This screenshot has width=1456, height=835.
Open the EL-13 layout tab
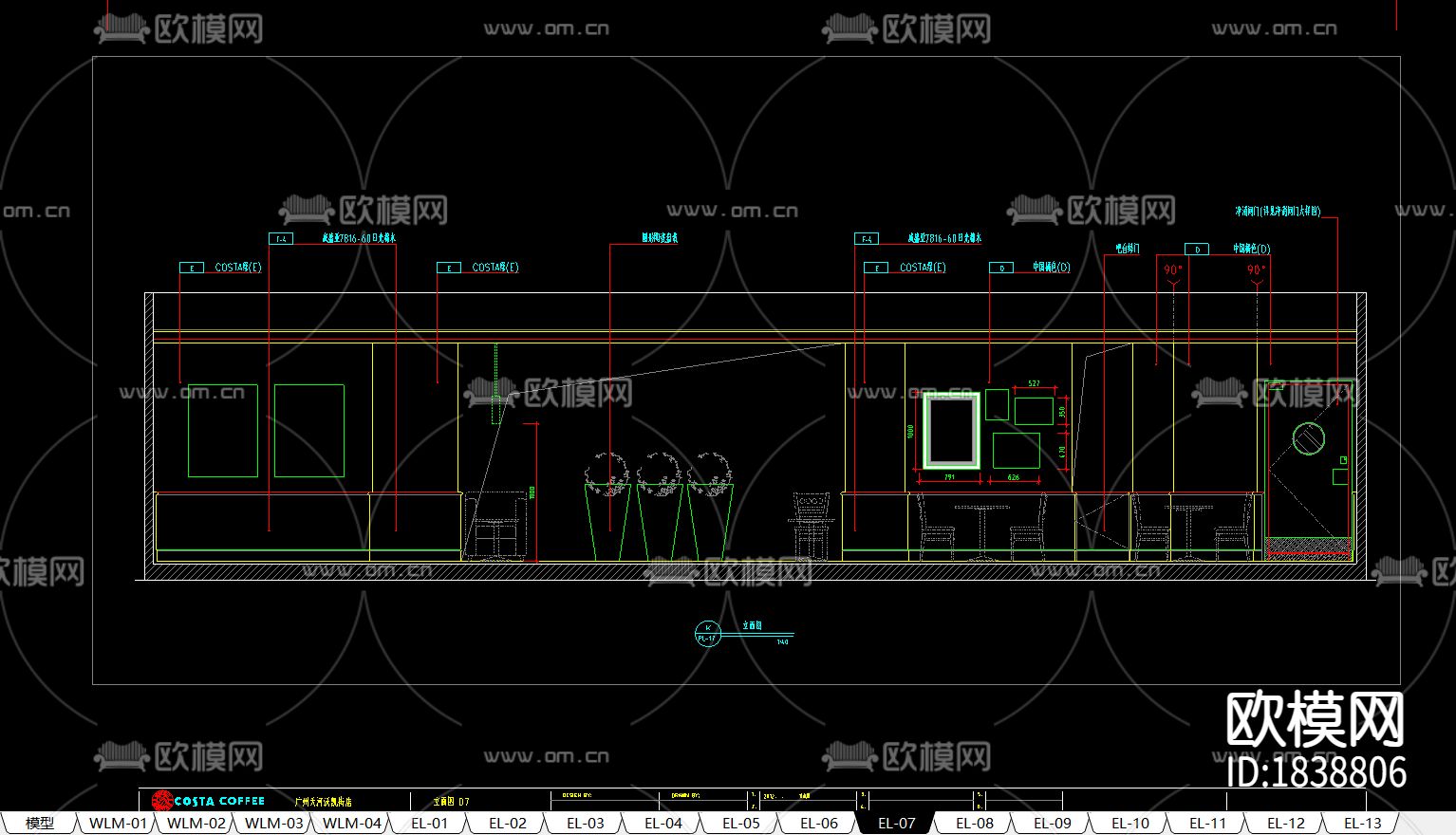coord(1364,824)
